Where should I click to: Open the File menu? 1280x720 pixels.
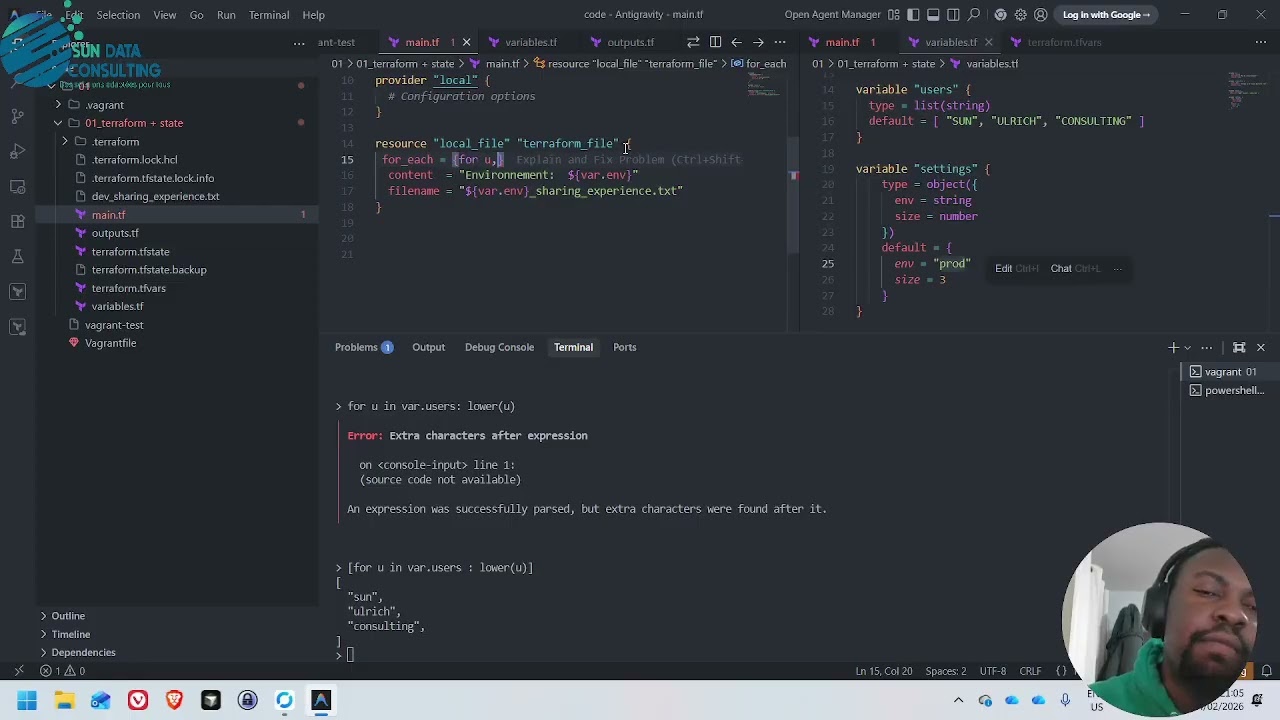(x=44, y=15)
